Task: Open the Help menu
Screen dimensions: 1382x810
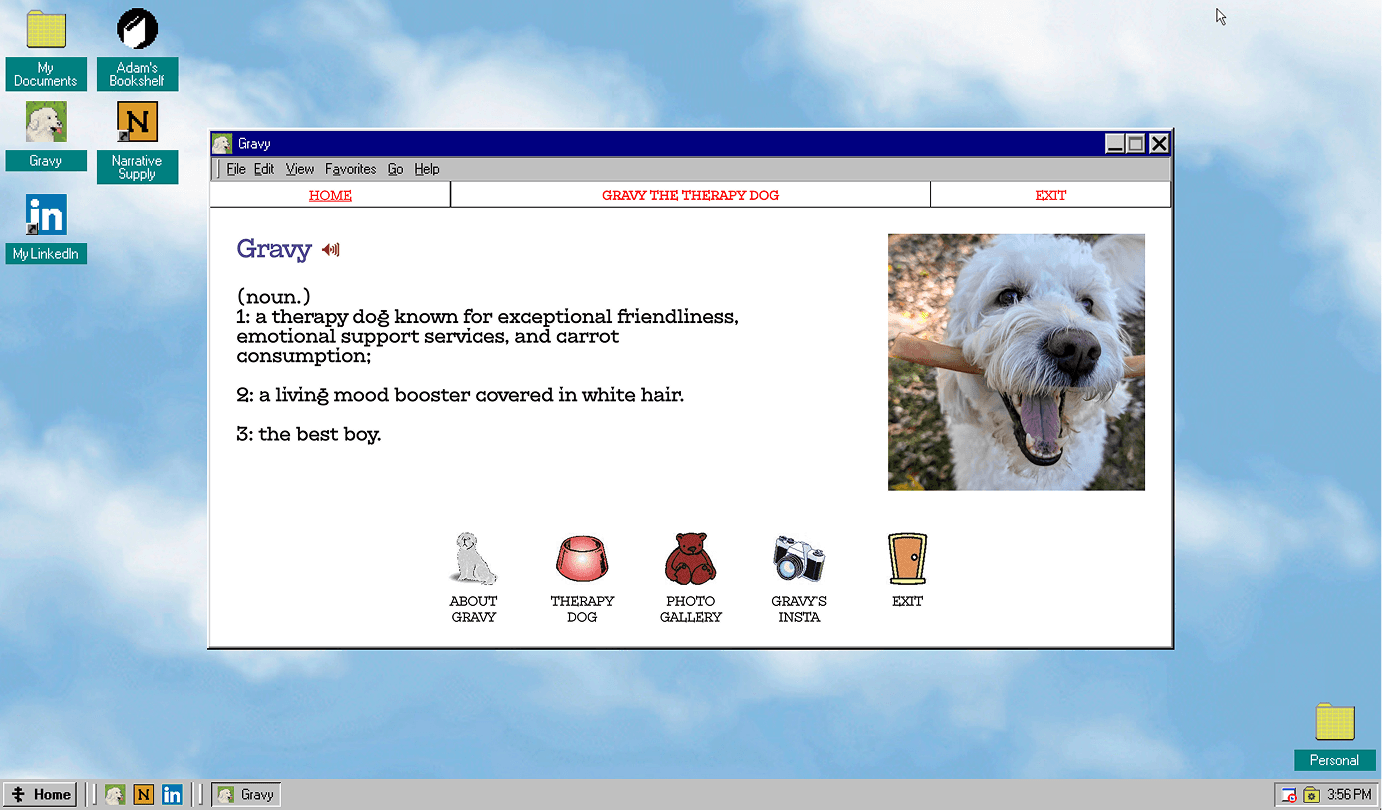Action: [x=427, y=169]
